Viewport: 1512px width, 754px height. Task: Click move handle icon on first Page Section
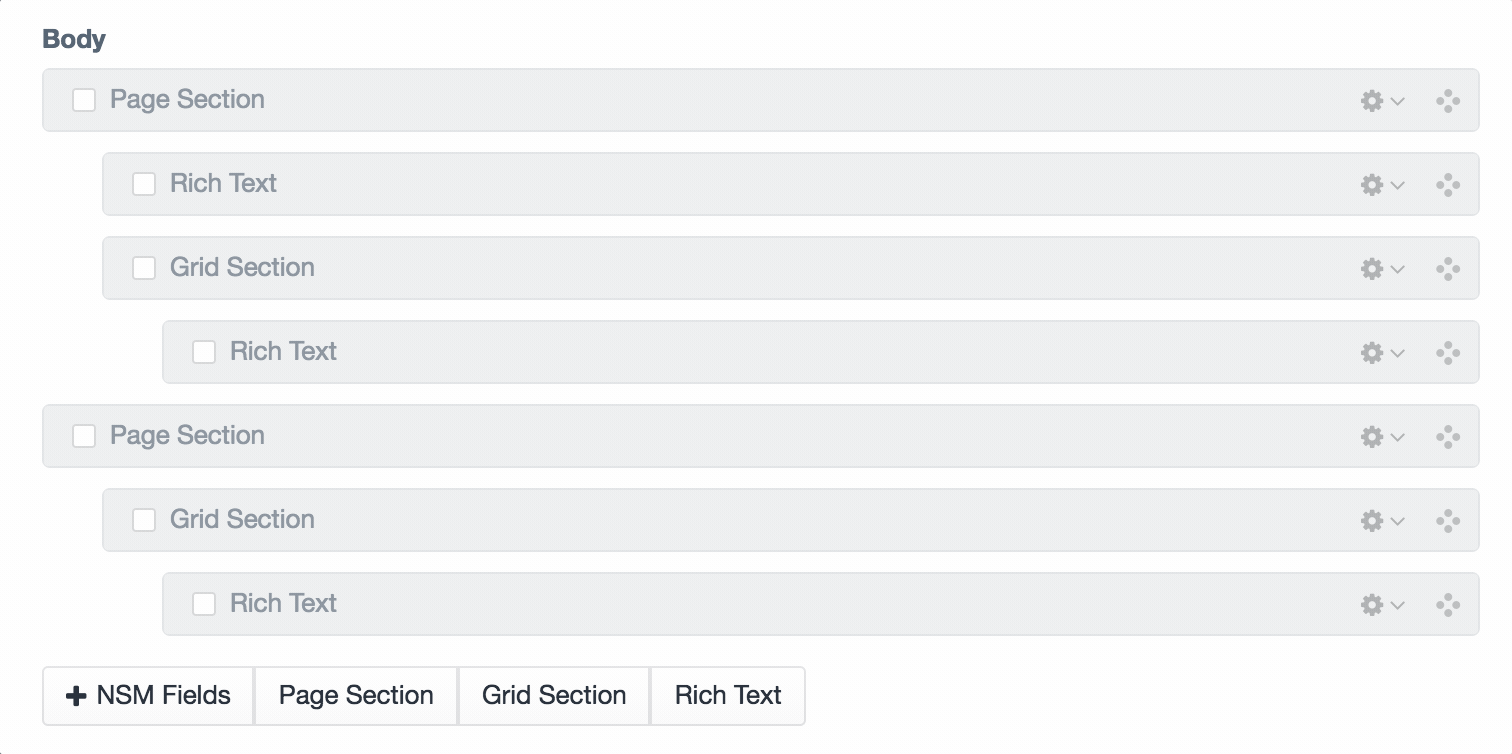pyautogui.click(x=1447, y=101)
